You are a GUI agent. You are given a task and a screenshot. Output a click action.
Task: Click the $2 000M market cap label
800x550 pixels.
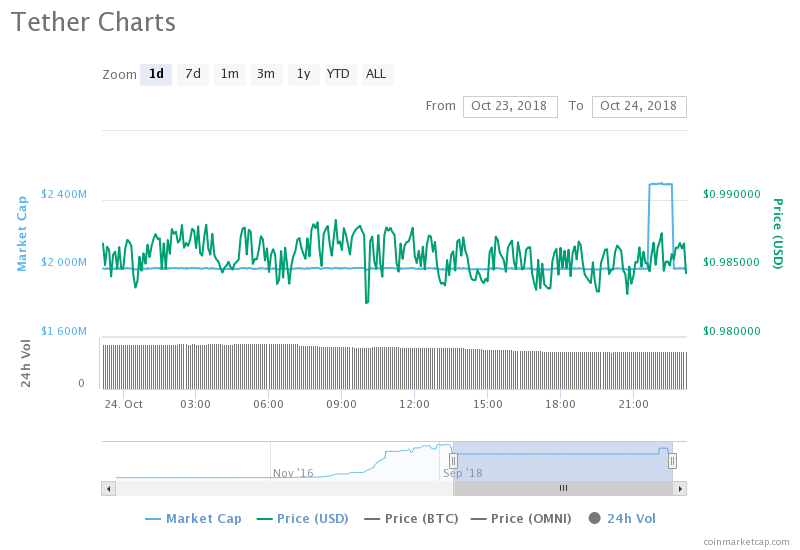(64, 262)
